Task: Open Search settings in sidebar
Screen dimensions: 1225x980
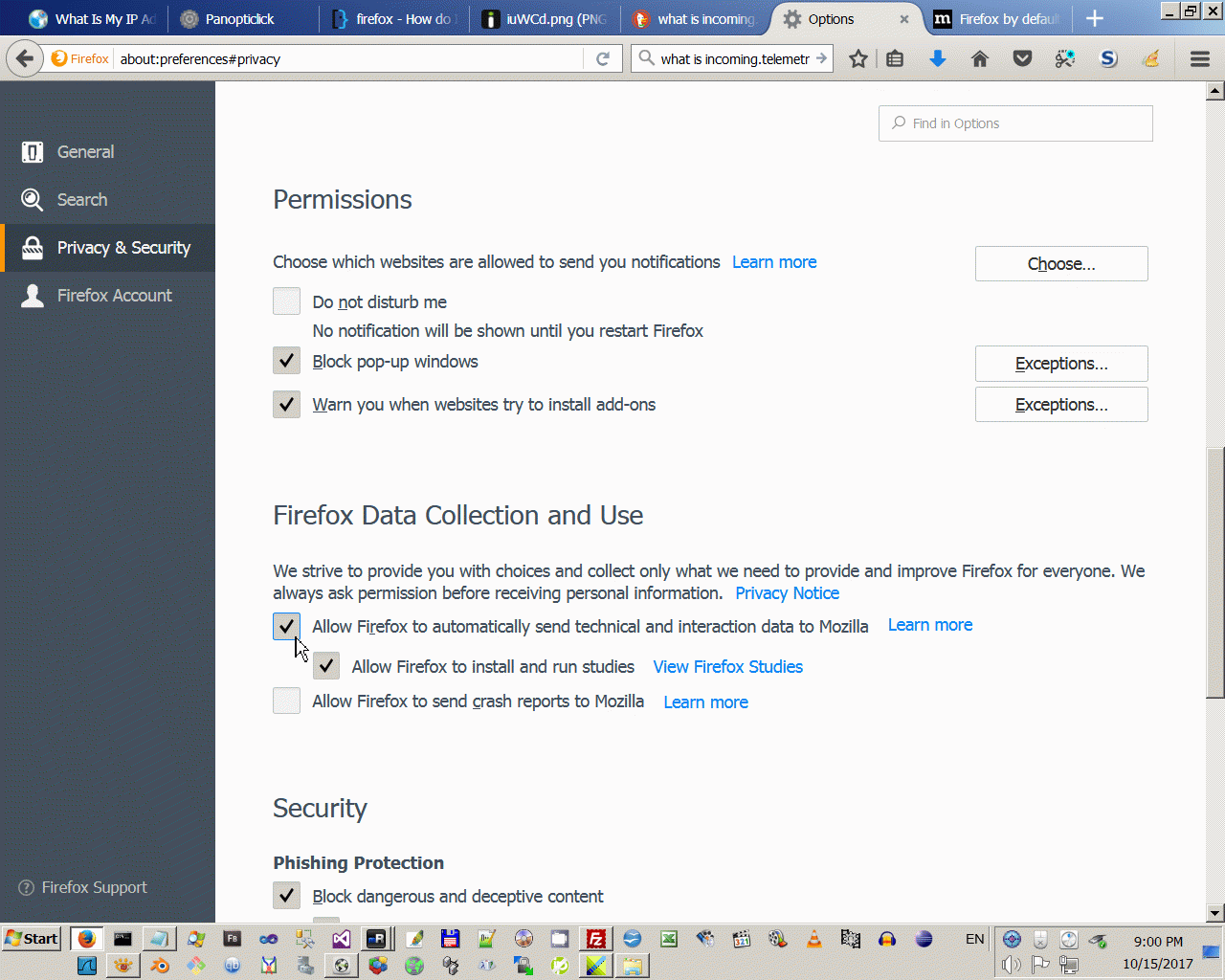Action: tap(107, 200)
